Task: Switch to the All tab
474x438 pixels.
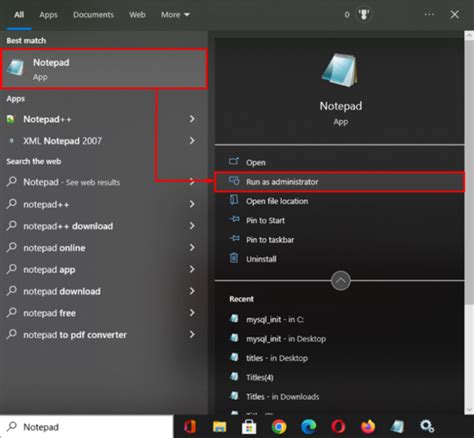Action: [x=19, y=15]
